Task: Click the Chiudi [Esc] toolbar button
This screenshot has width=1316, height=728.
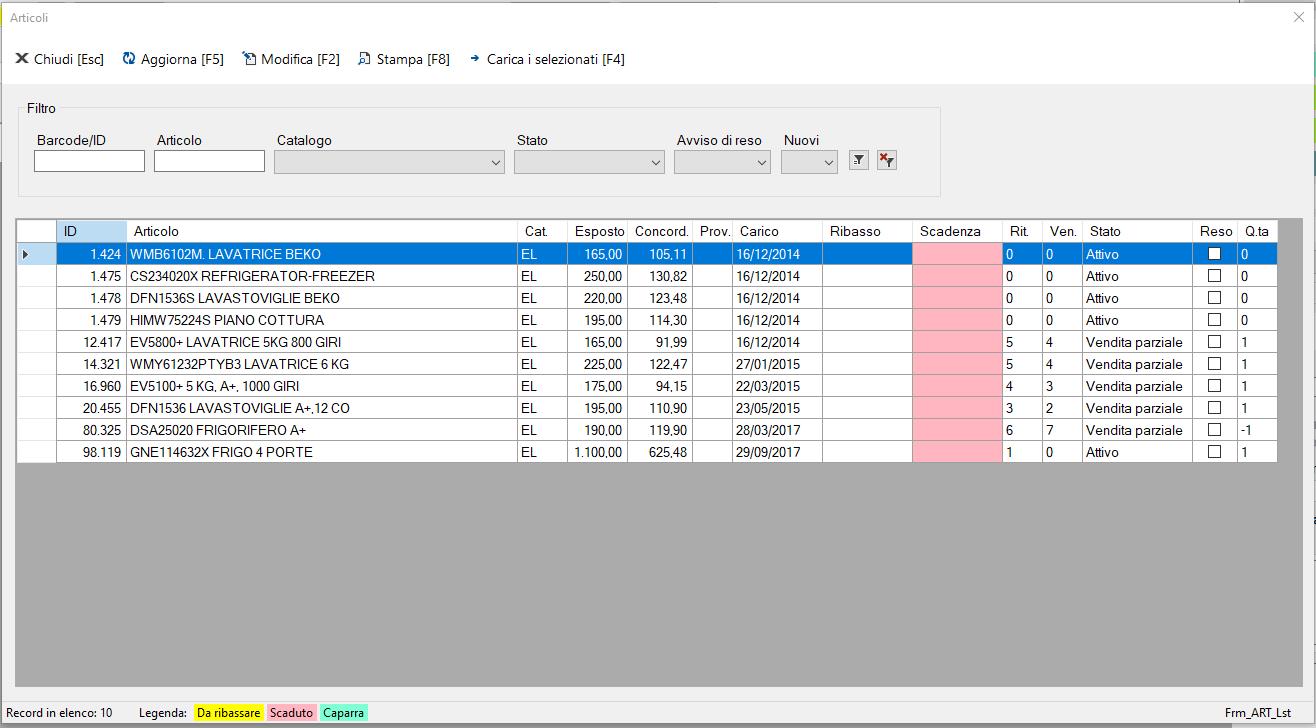Action: [x=60, y=59]
